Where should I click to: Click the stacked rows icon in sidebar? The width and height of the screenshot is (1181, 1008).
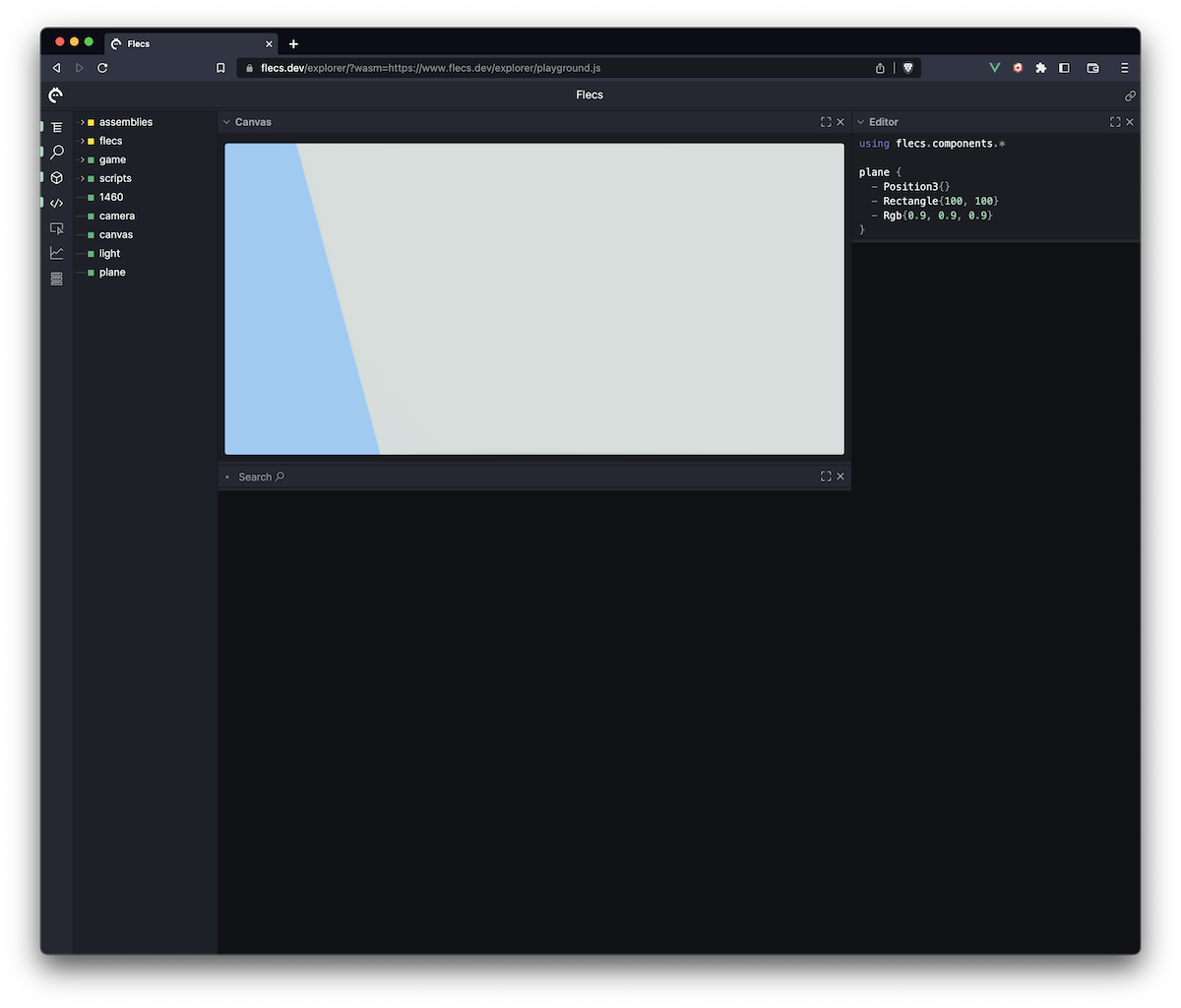click(56, 279)
